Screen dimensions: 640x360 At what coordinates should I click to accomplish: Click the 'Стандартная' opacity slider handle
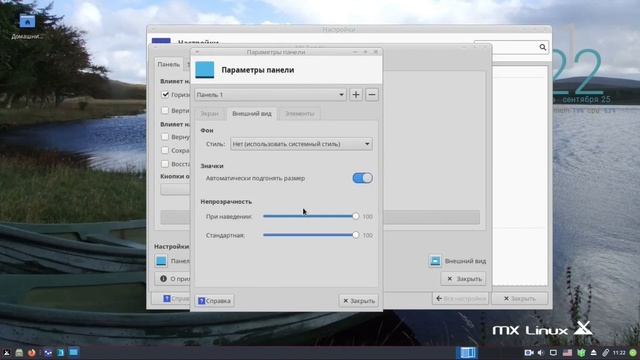point(356,235)
